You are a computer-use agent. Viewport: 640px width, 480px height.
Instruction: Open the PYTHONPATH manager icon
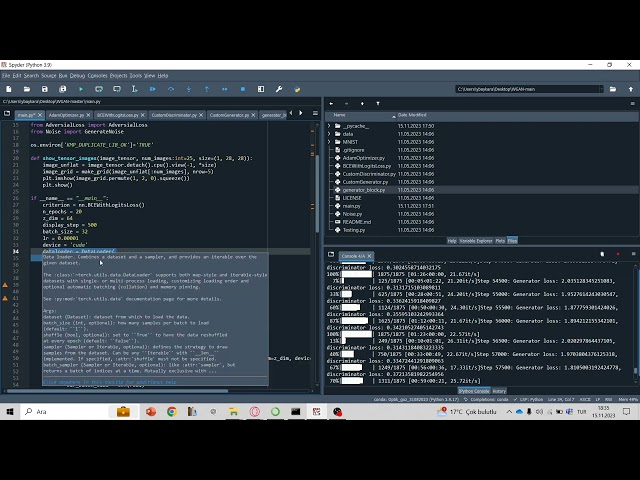[x=297, y=89]
